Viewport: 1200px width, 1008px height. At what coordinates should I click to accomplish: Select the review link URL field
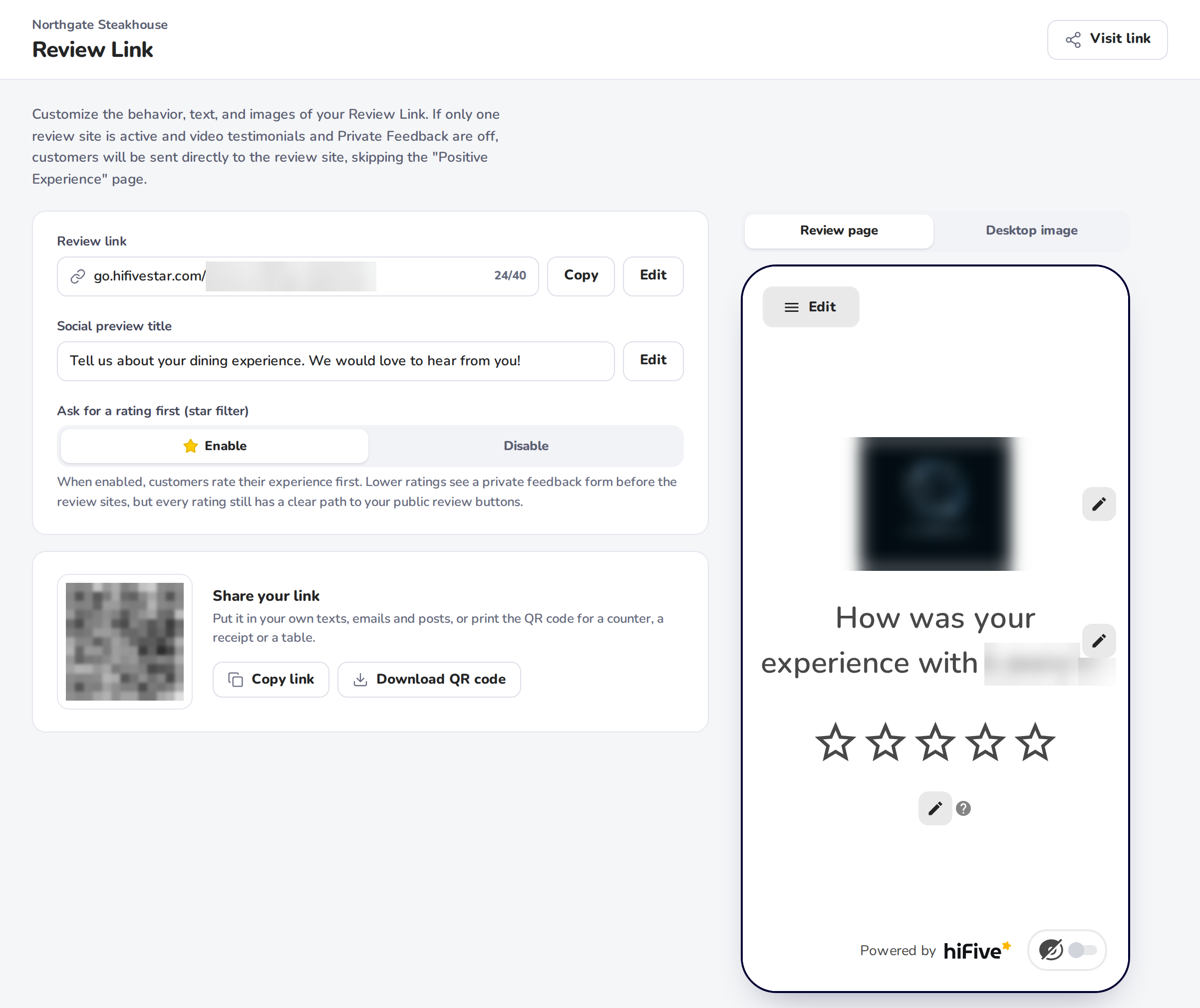298,276
